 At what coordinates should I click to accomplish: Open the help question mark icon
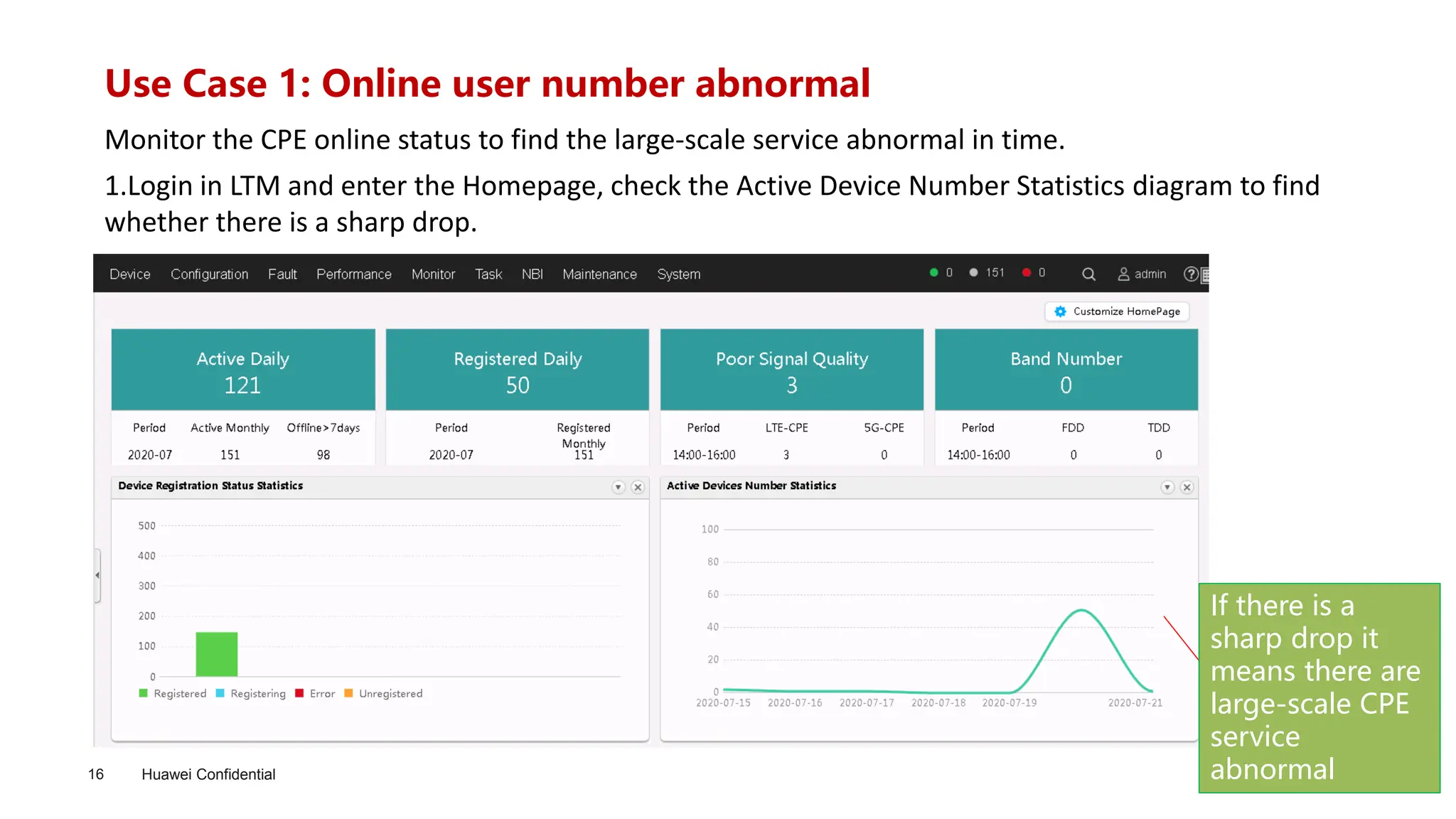1191,274
